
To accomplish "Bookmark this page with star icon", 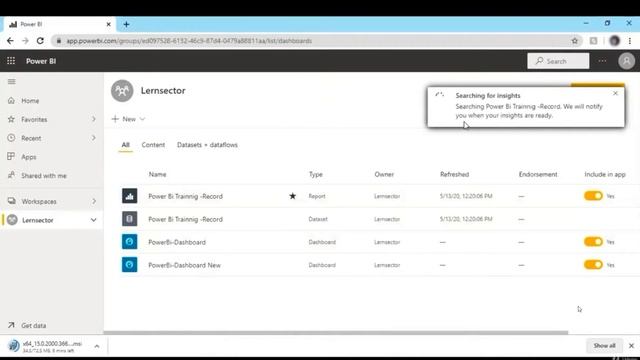I will 575,40.
